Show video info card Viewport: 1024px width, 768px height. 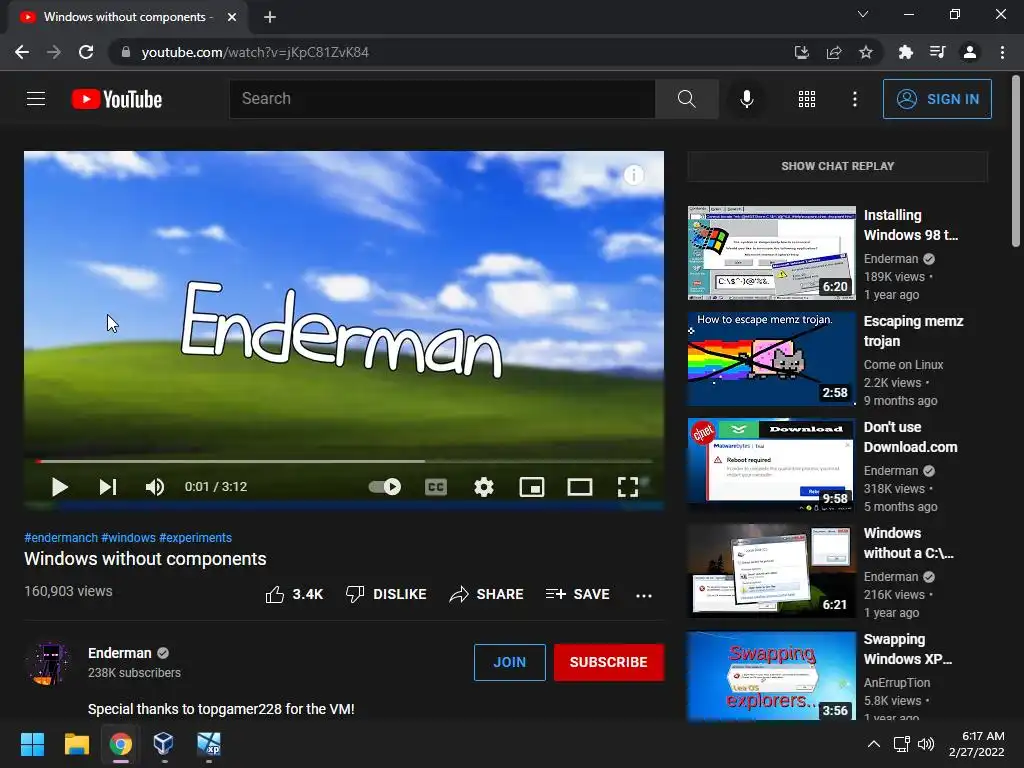click(633, 175)
